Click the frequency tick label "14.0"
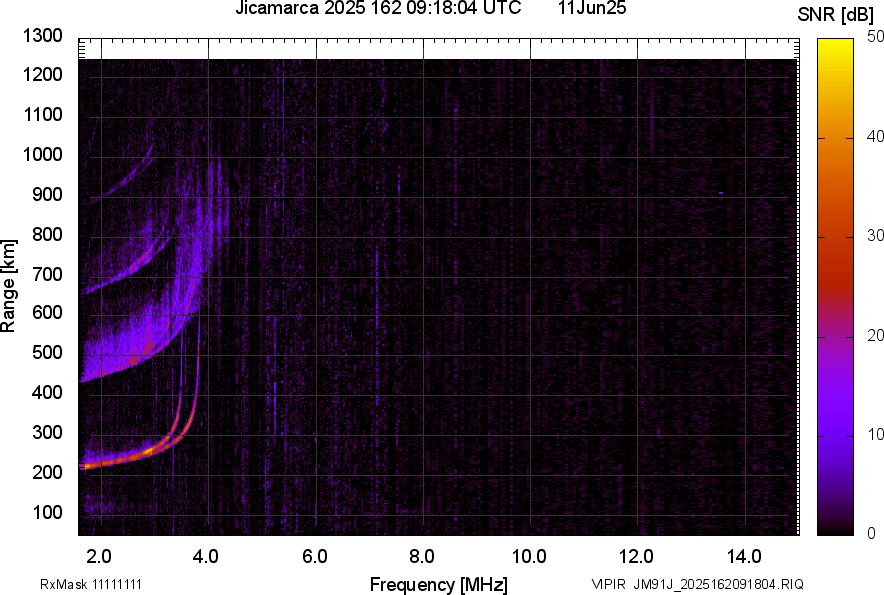 pyautogui.click(x=744, y=557)
